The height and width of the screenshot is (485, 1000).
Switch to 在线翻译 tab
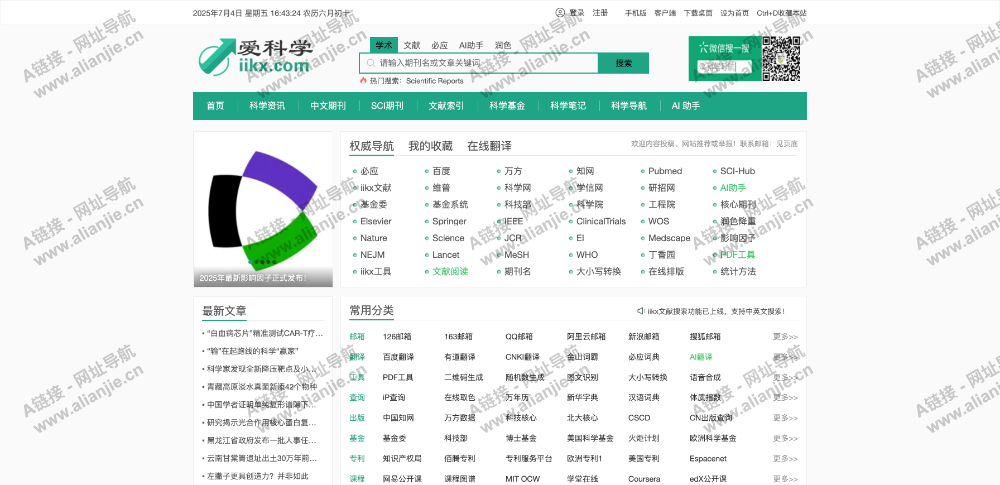[489, 146]
